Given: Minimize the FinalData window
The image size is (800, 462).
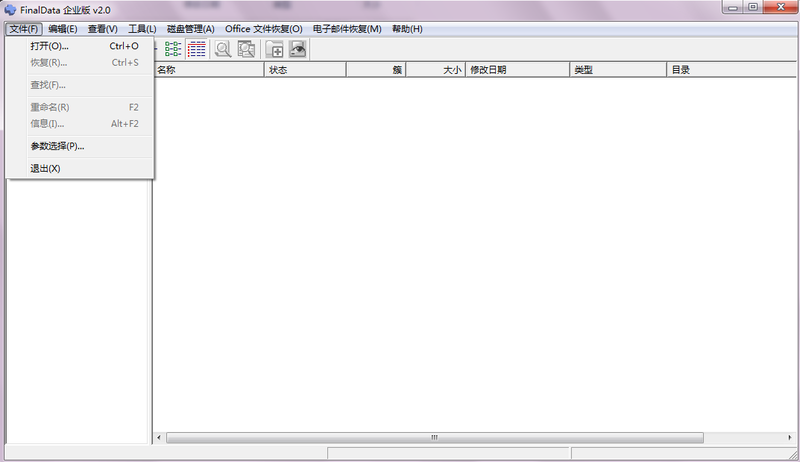Looking at the screenshot, I should (x=733, y=7).
